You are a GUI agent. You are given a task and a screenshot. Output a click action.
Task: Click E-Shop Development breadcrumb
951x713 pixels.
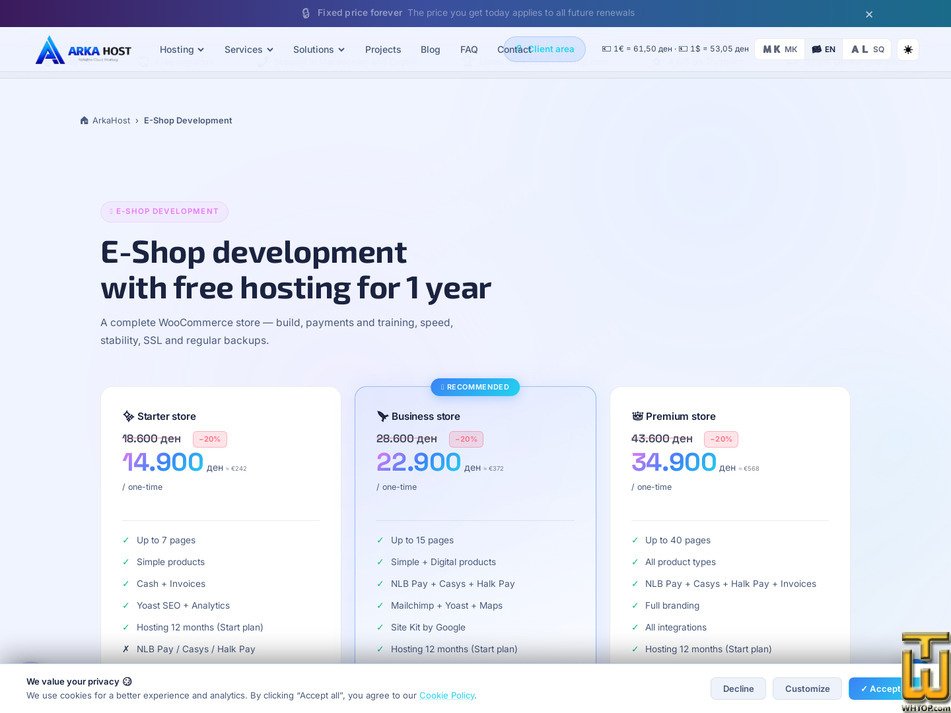coord(188,121)
